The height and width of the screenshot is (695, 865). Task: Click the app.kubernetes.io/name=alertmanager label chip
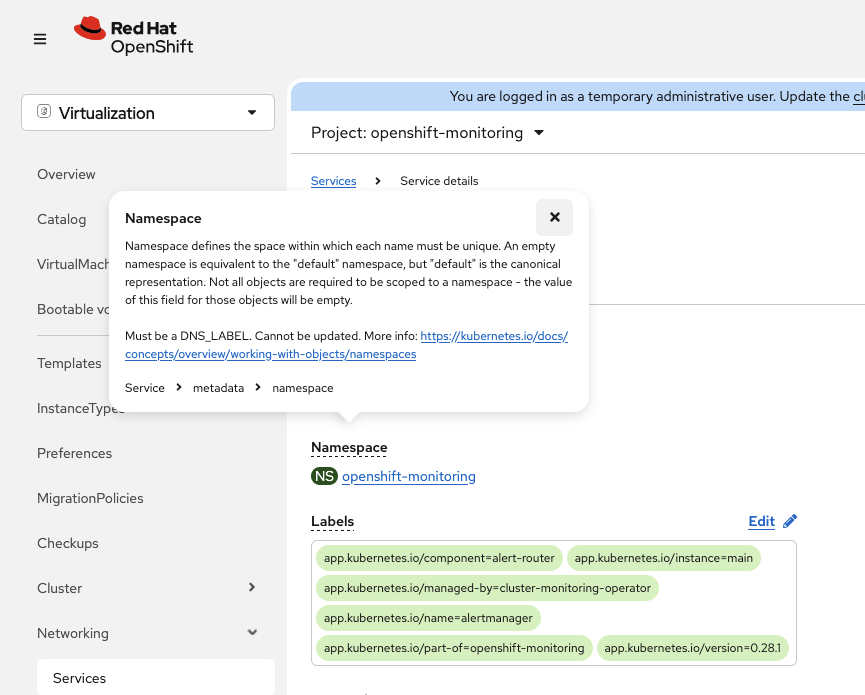pos(428,618)
